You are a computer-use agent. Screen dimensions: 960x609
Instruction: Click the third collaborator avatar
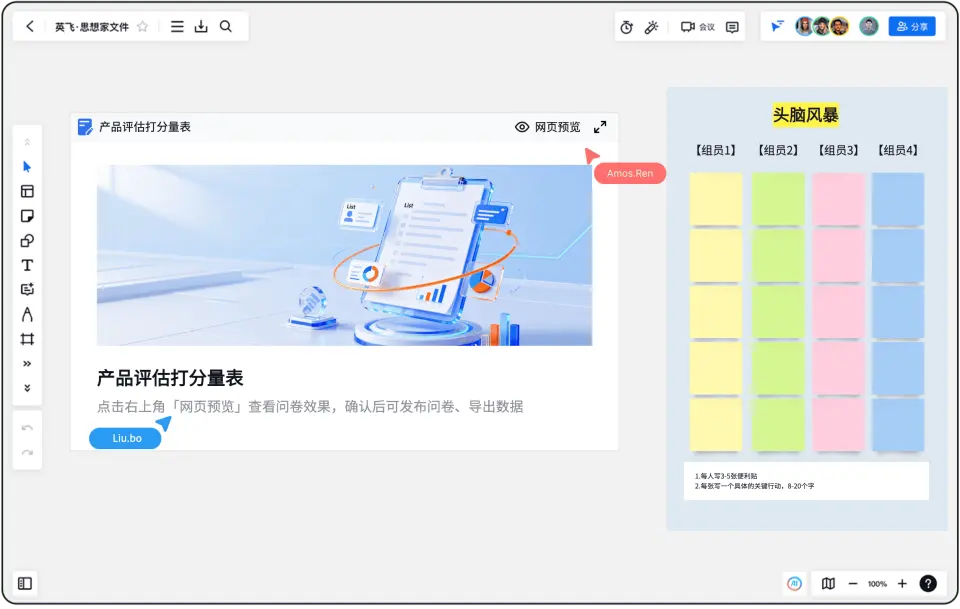[840, 26]
